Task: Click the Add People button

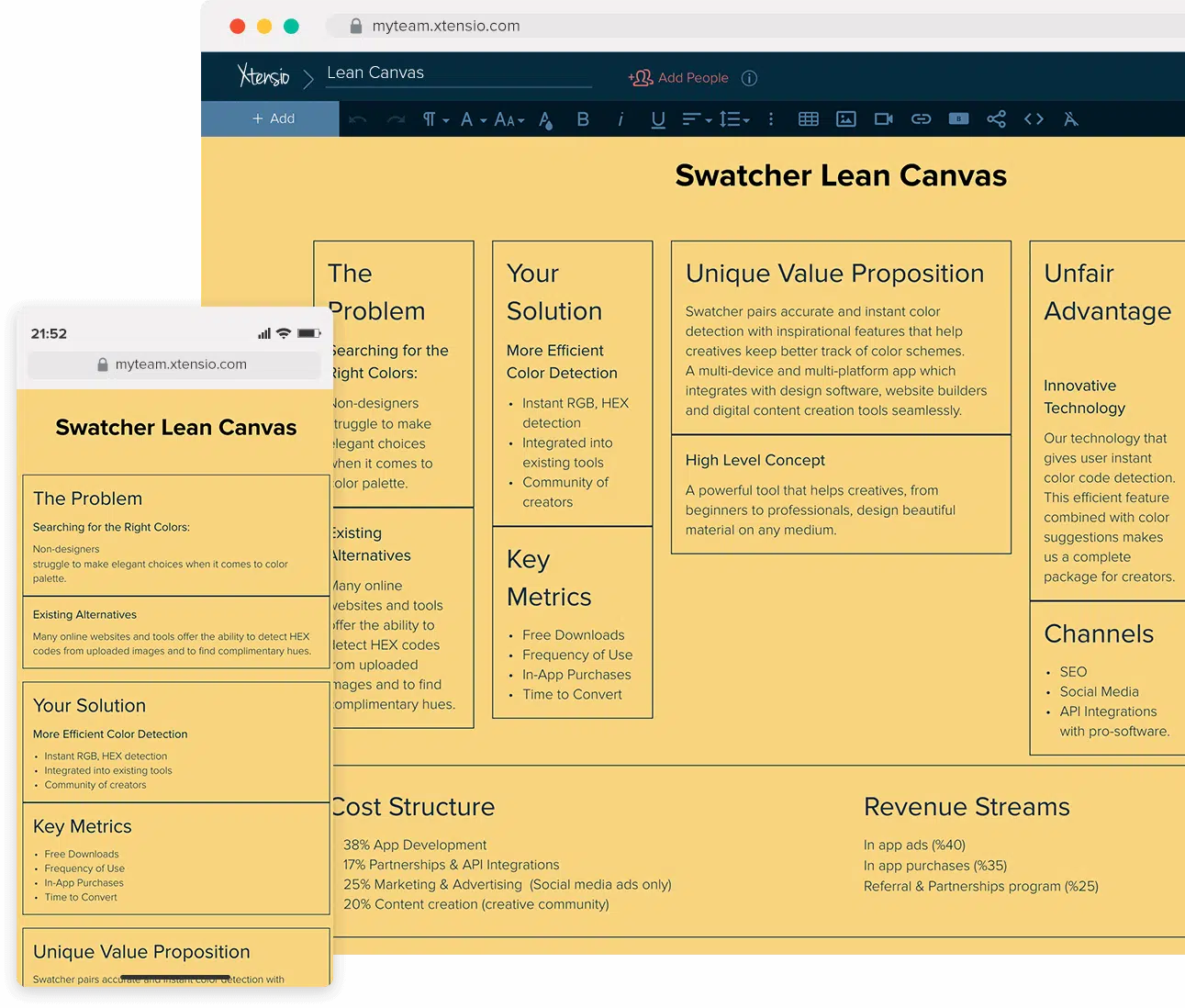Action: click(x=679, y=78)
